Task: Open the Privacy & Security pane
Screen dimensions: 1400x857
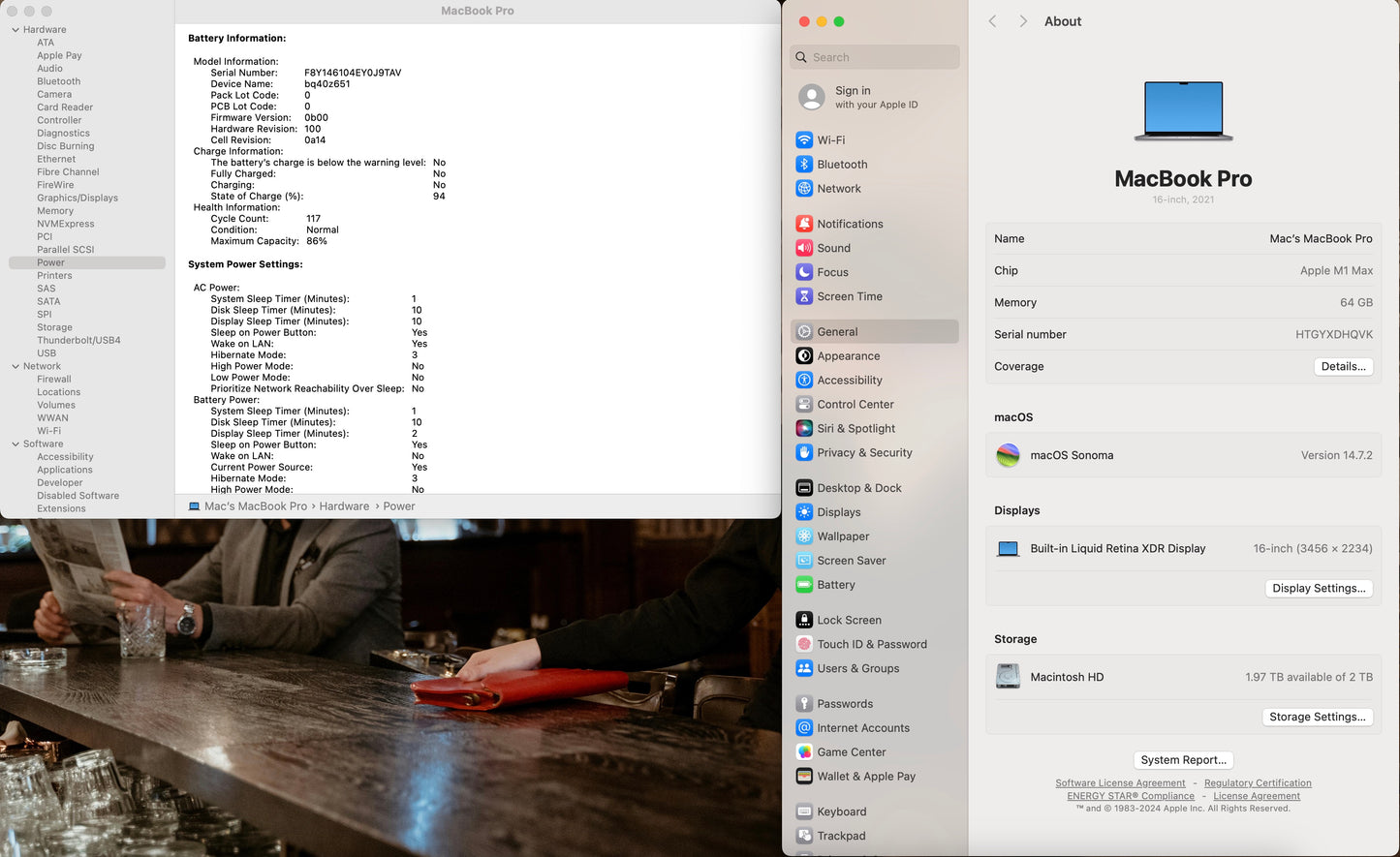Action: [x=864, y=453]
